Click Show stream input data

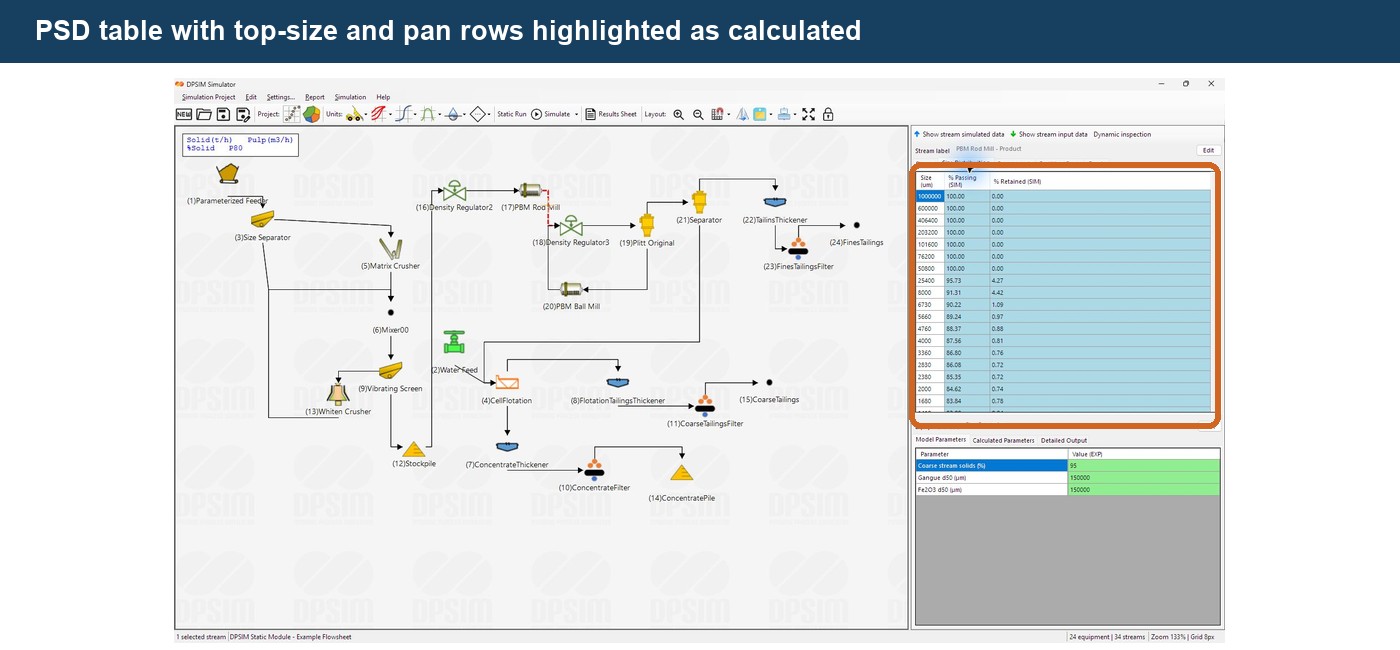pyautogui.click(x=1049, y=134)
